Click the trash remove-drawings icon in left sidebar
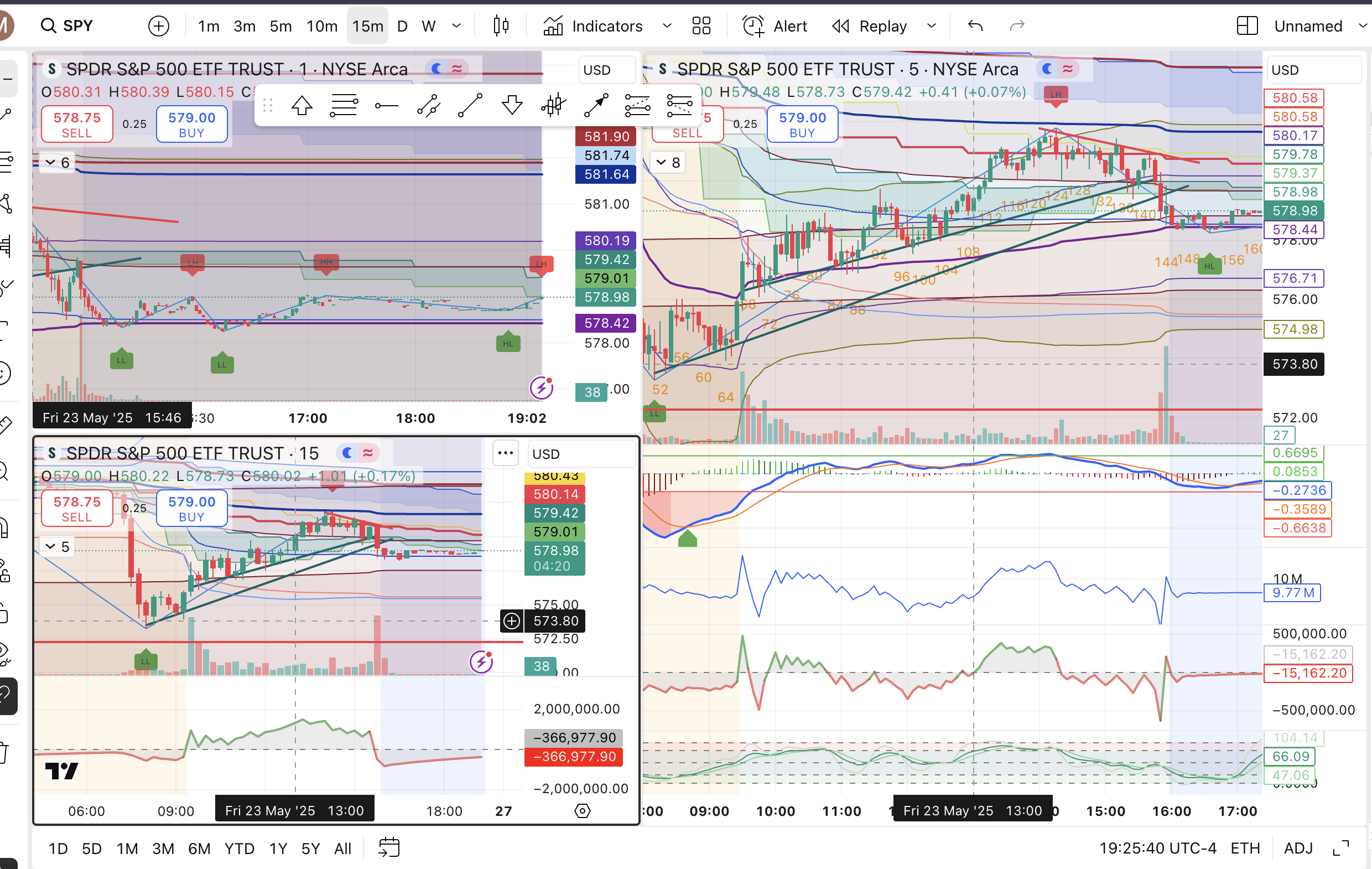Screen dimensions: 1372x869 coord(3,752)
